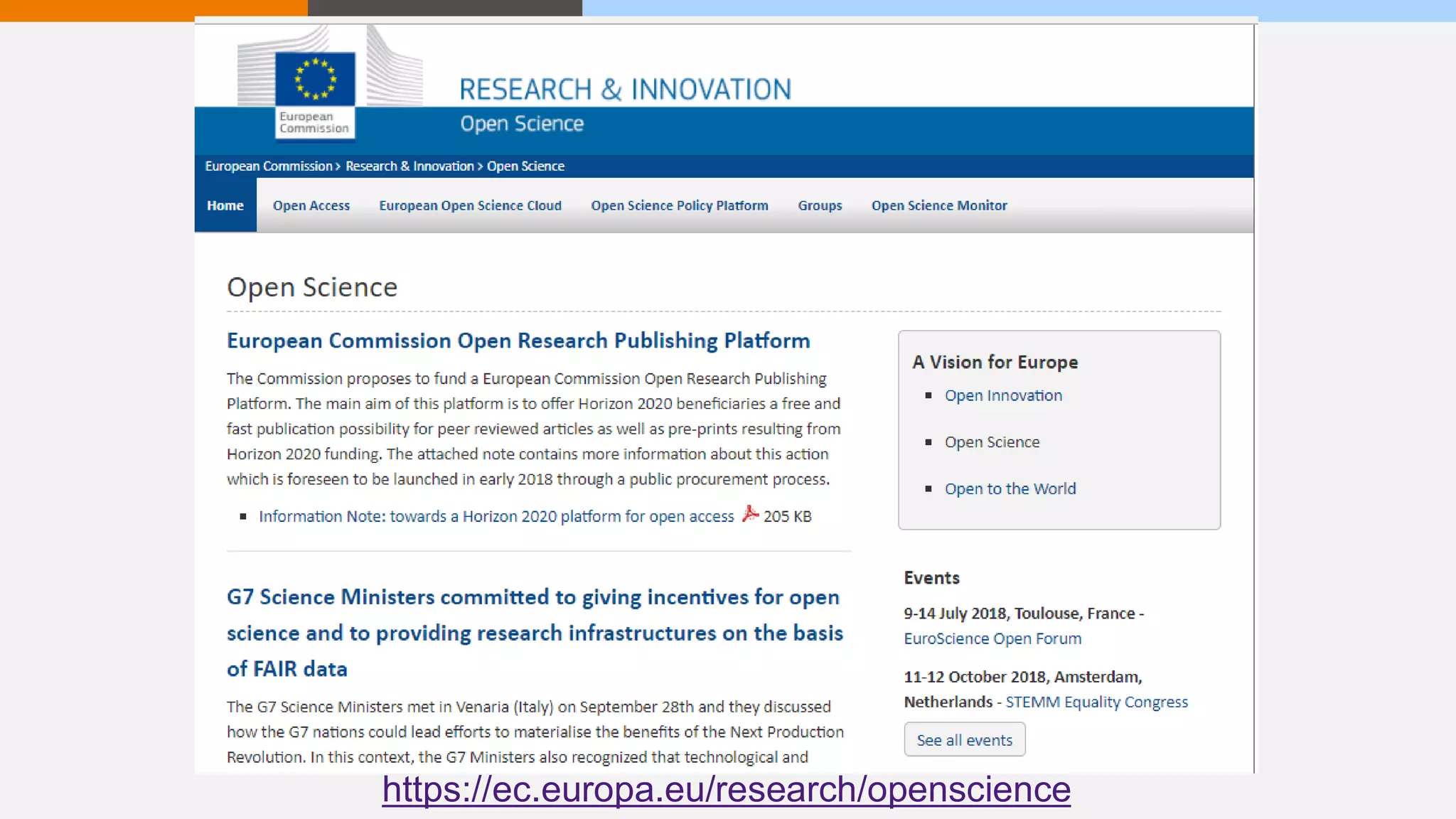Open the Home tab
This screenshot has width=1456, height=819.
click(x=225, y=205)
